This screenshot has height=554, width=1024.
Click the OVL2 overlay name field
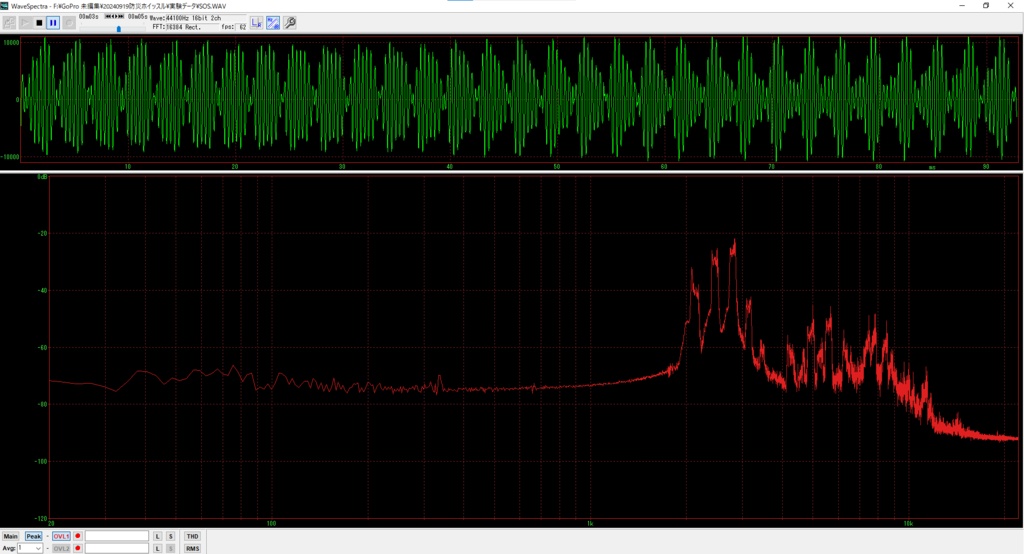117,548
